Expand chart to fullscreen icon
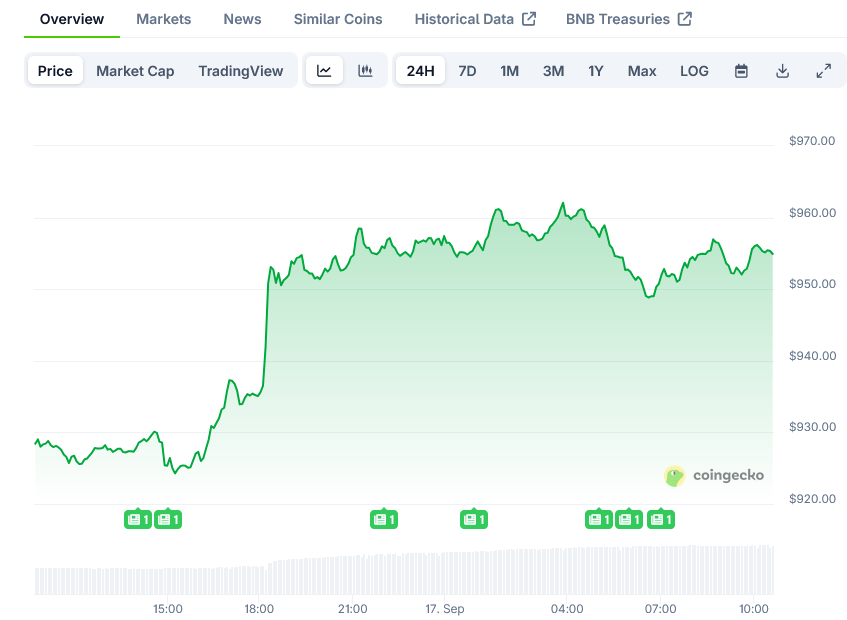Viewport: 847px width, 620px height. click(x=823, y=71)
